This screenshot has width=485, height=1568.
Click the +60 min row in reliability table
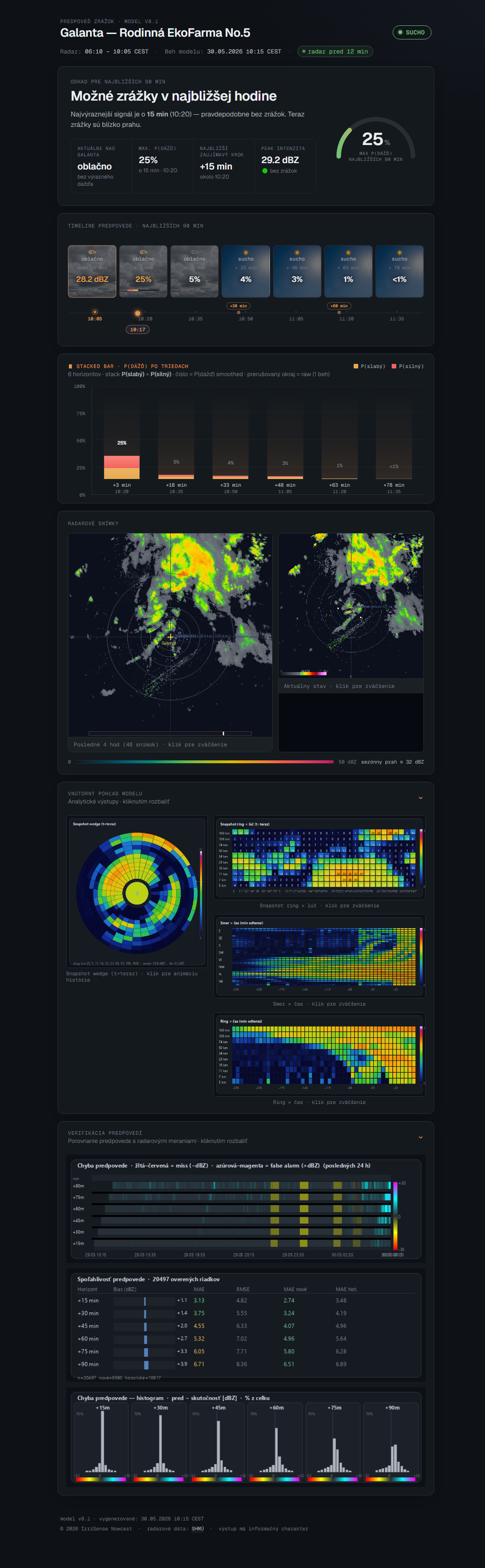click(x=246, y=1339)
